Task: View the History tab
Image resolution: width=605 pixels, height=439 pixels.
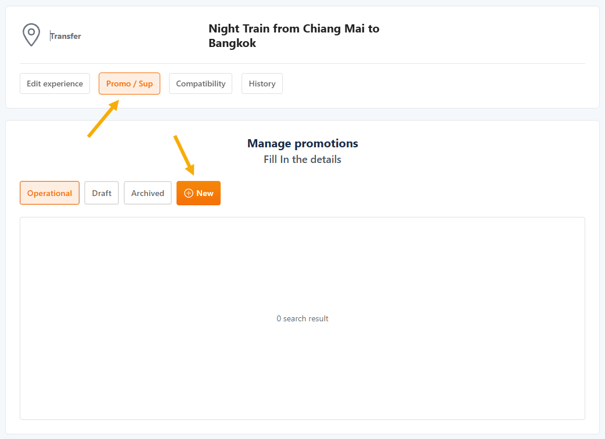Action: click(262, 84)
